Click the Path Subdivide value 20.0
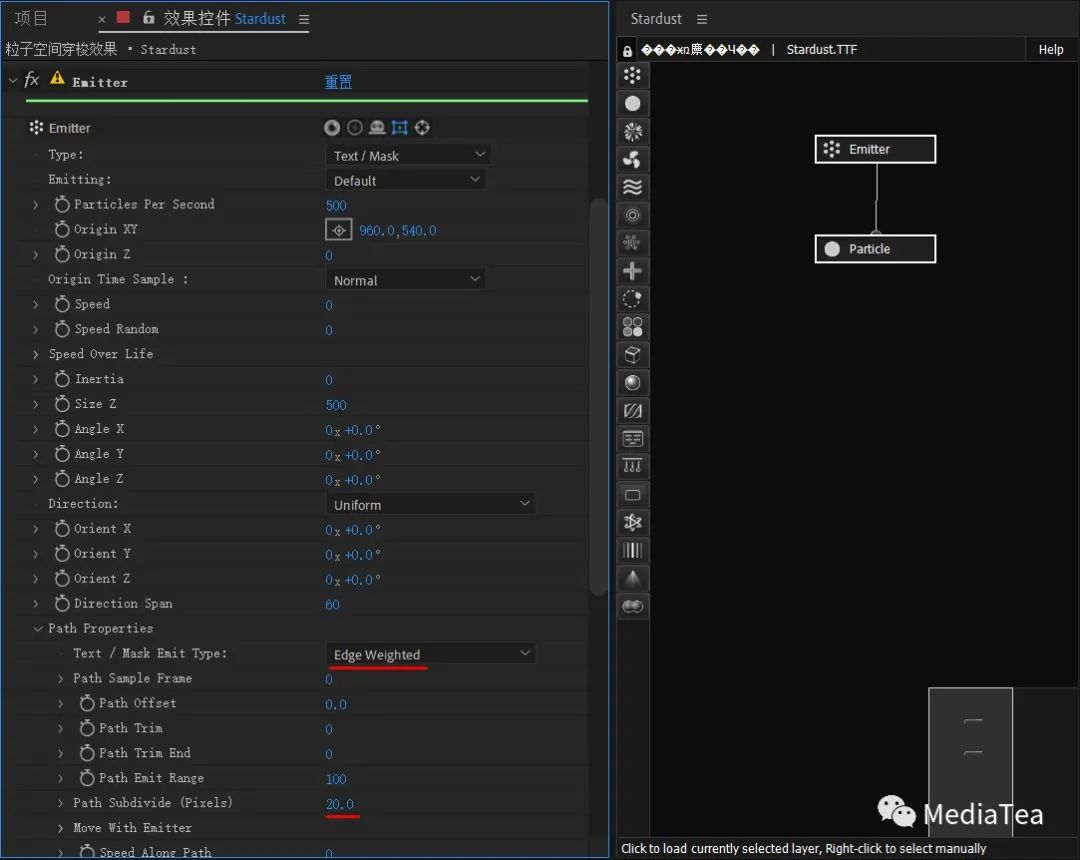1080x860 pixels. (x=340, y=804)
